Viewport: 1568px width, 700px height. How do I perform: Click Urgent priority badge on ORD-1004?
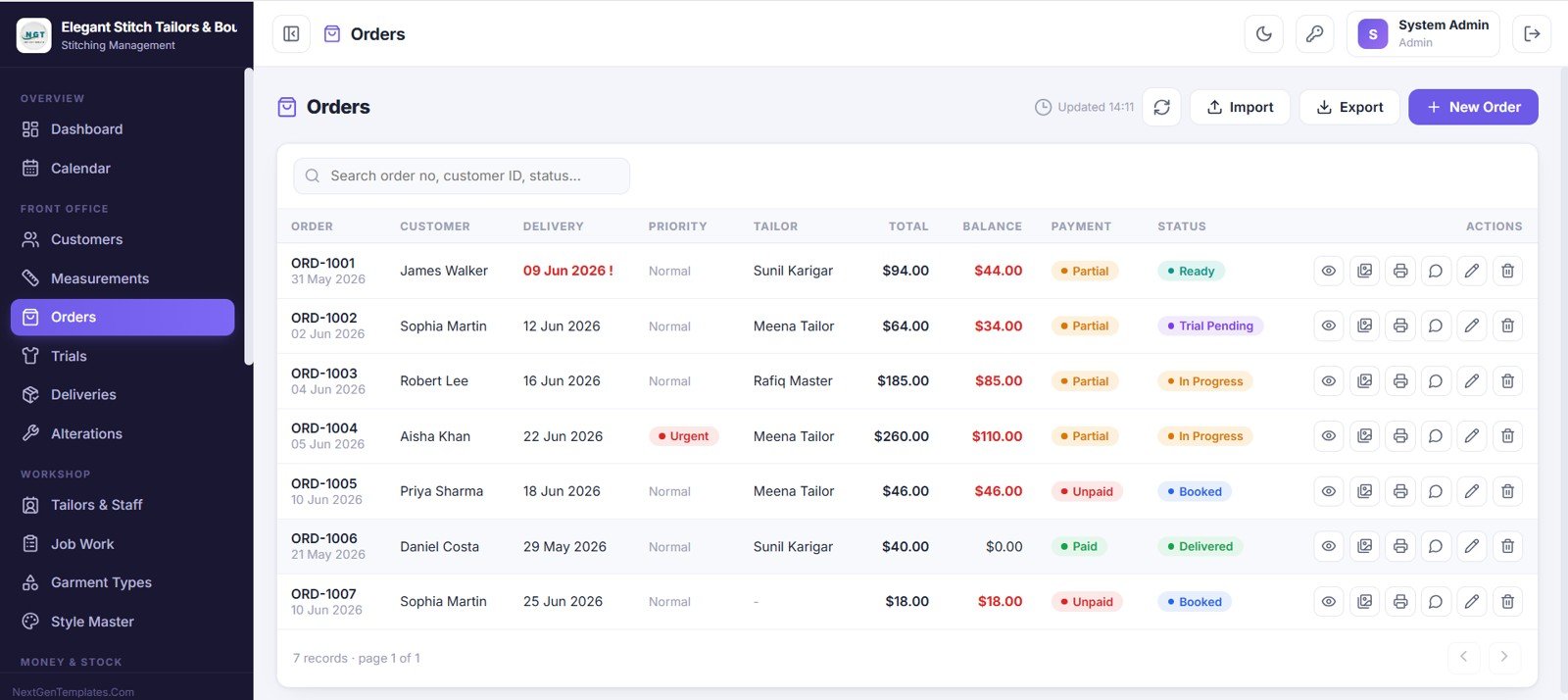pos(683,436)
